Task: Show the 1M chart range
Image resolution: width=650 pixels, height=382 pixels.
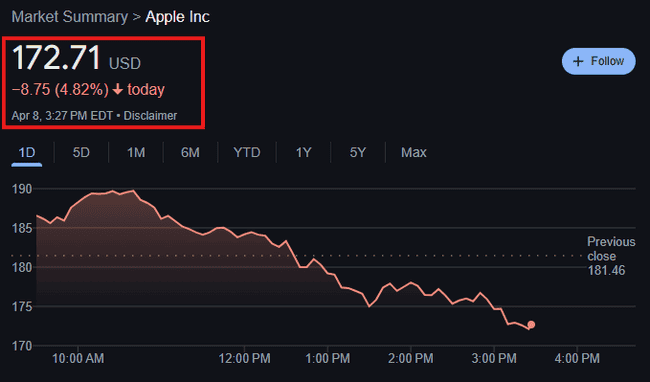Action: tap(136, 152)
